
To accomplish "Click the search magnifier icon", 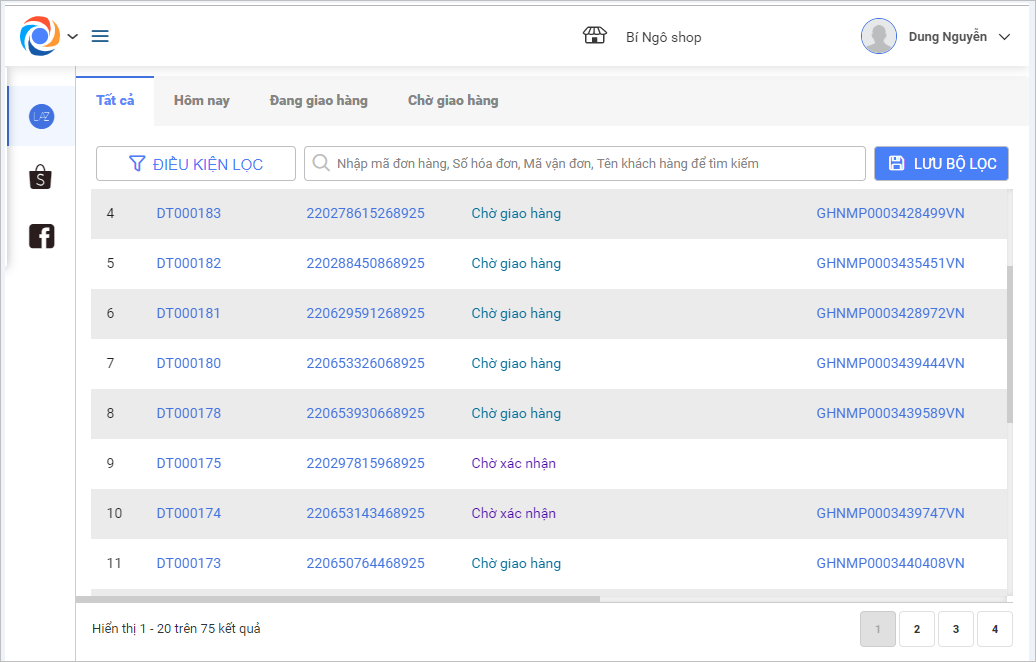I will point(321,163).
